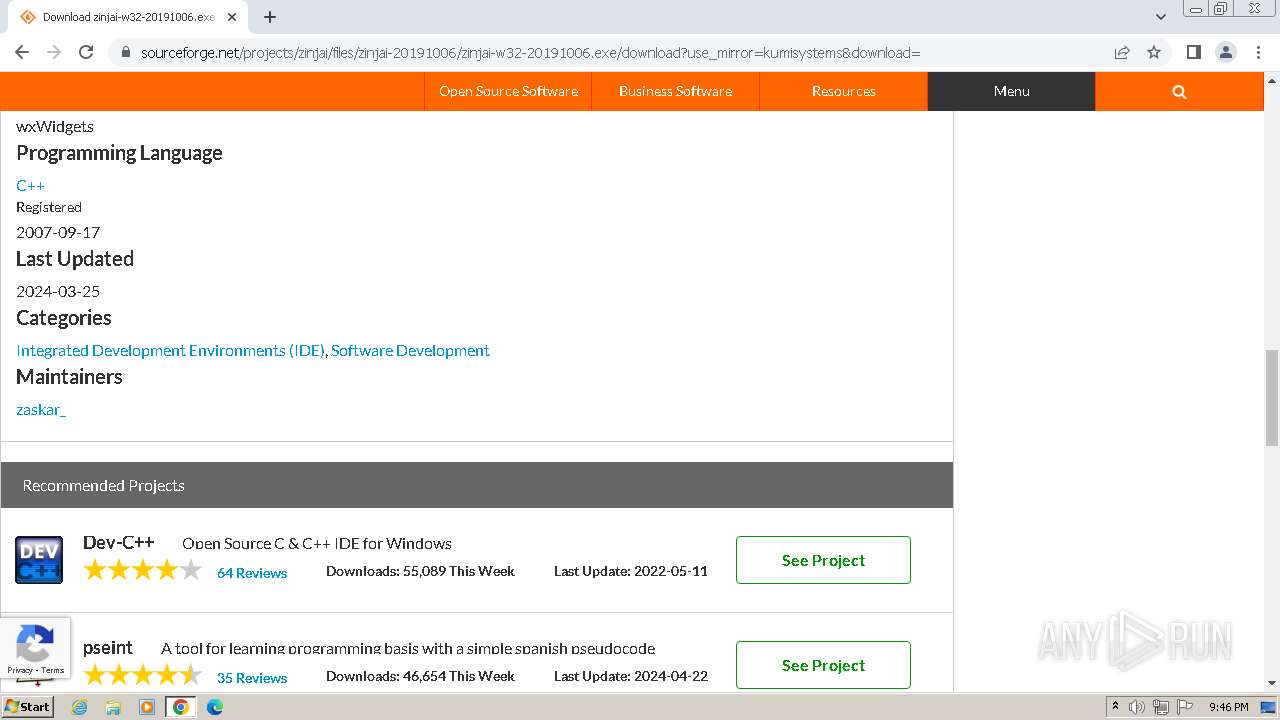The image size is (1280, 720).
Task: Open File Explorer from the taskbar
Action: [113, 707]
